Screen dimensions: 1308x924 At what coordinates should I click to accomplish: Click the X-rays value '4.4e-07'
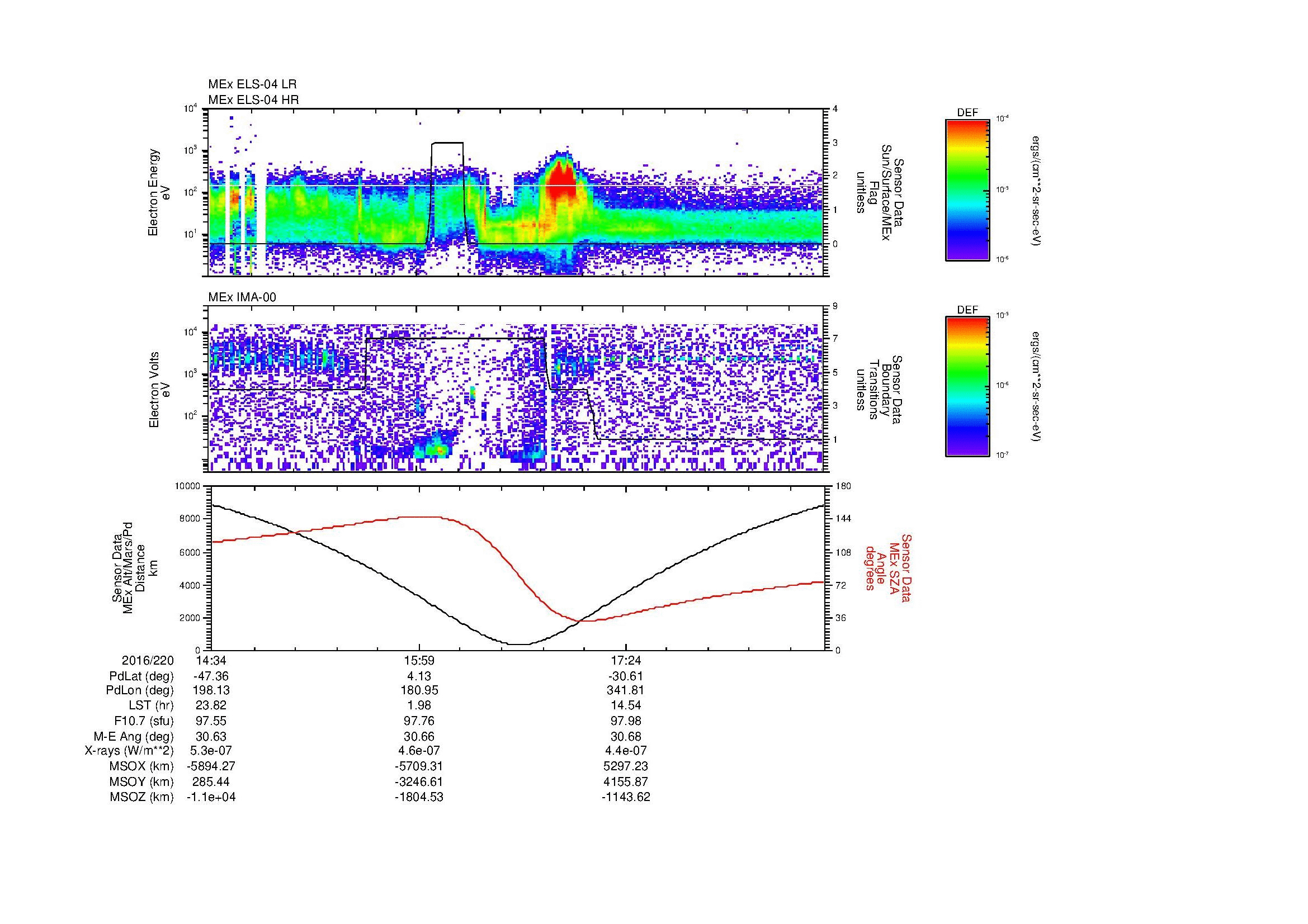(626, 751)
